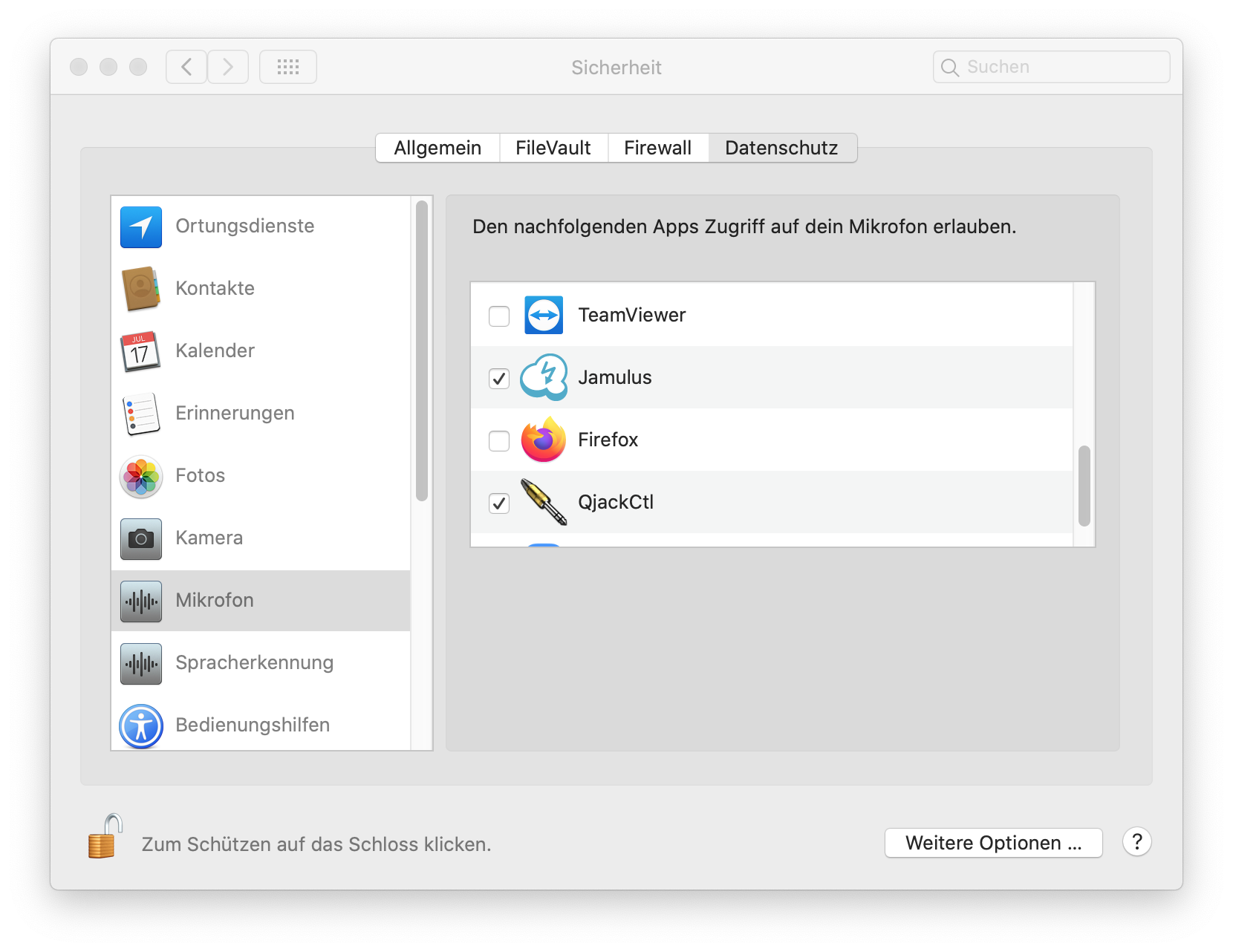The height and width of the screenshot is (952, 1233).
Task: Allow Firefox to use the microphone
Action: point(499,441)
